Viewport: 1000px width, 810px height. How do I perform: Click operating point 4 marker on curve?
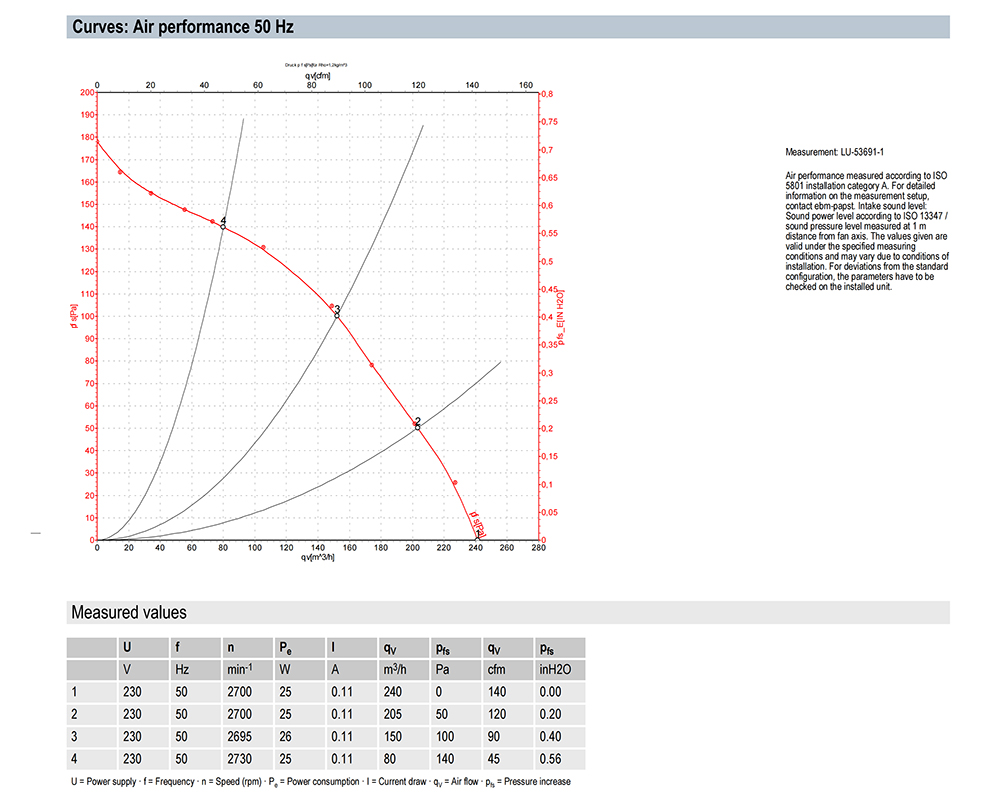point(223,227)
